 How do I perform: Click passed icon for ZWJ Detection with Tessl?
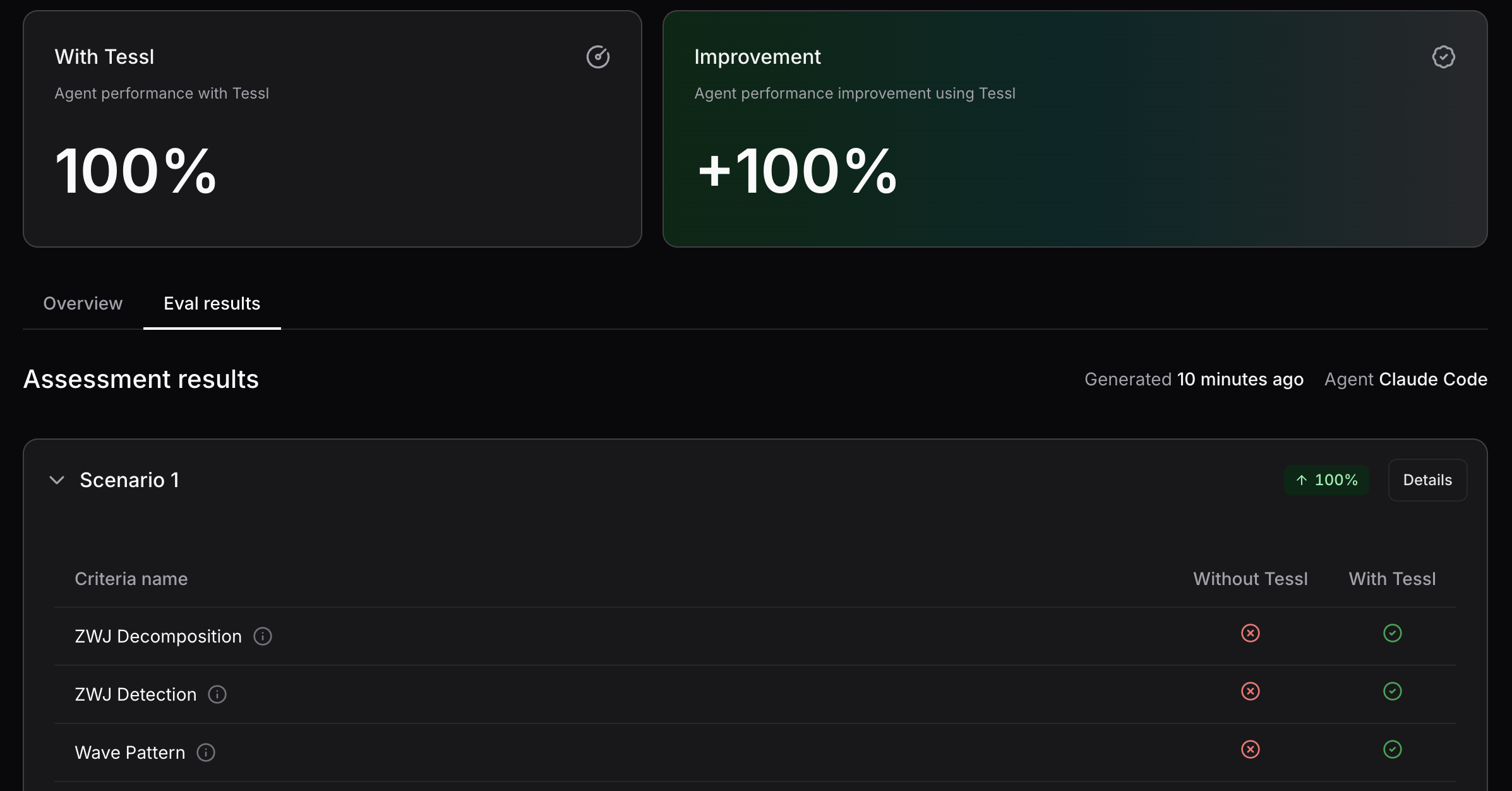coord(1392,691)
